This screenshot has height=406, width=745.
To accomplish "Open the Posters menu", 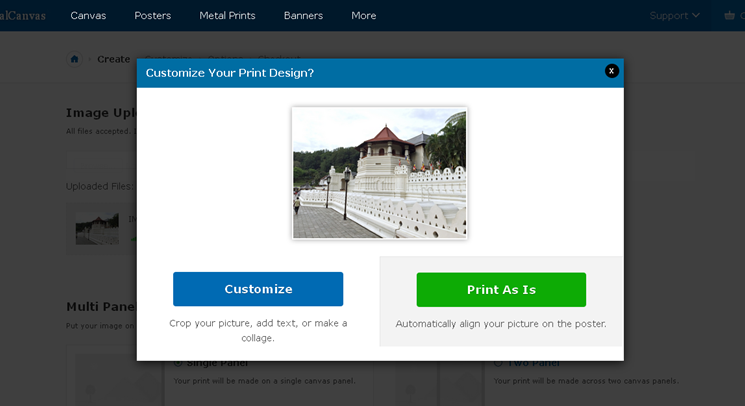I will (x=153, y=16).
